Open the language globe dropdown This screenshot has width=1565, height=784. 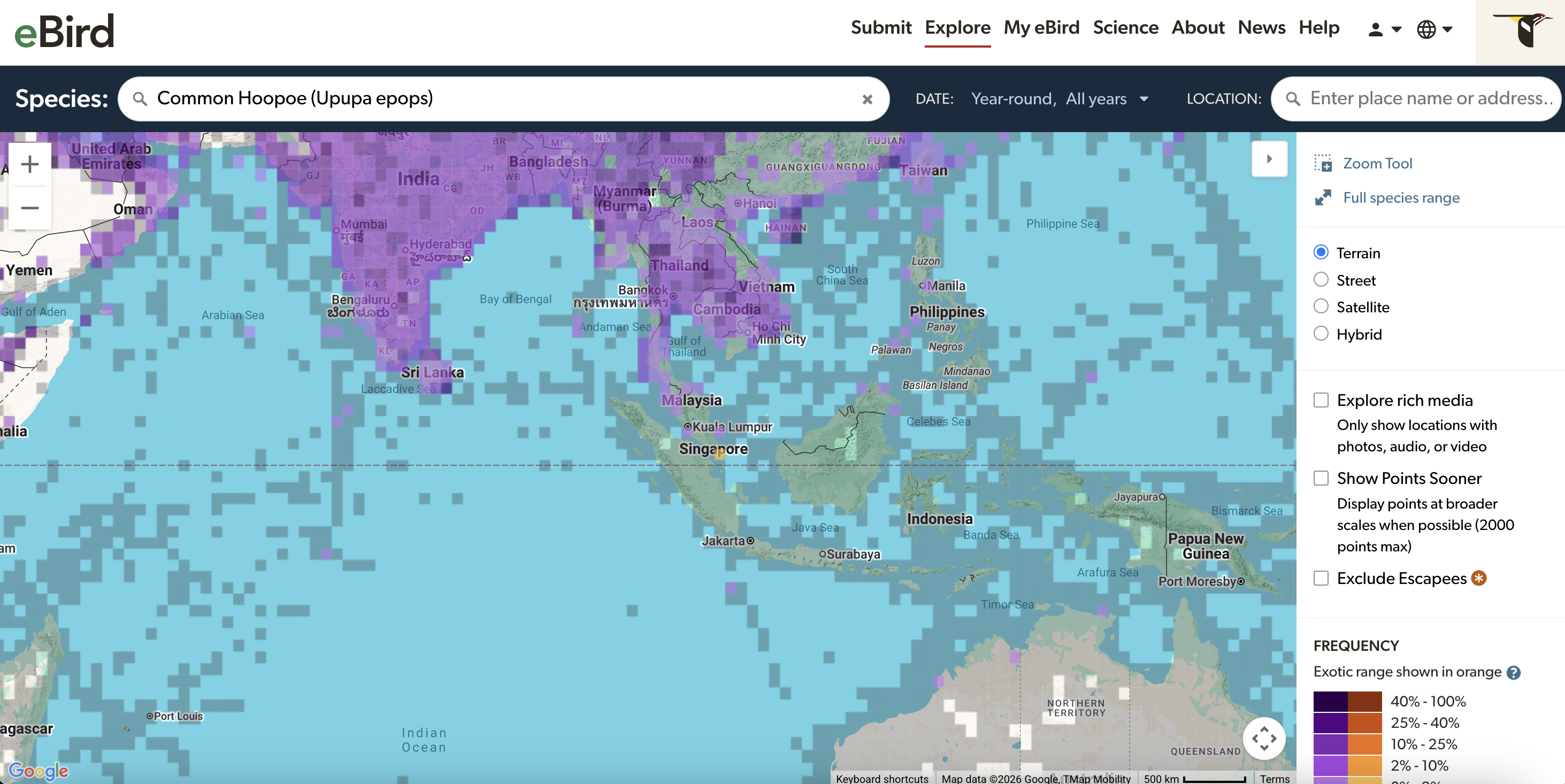click(1434, 28)
